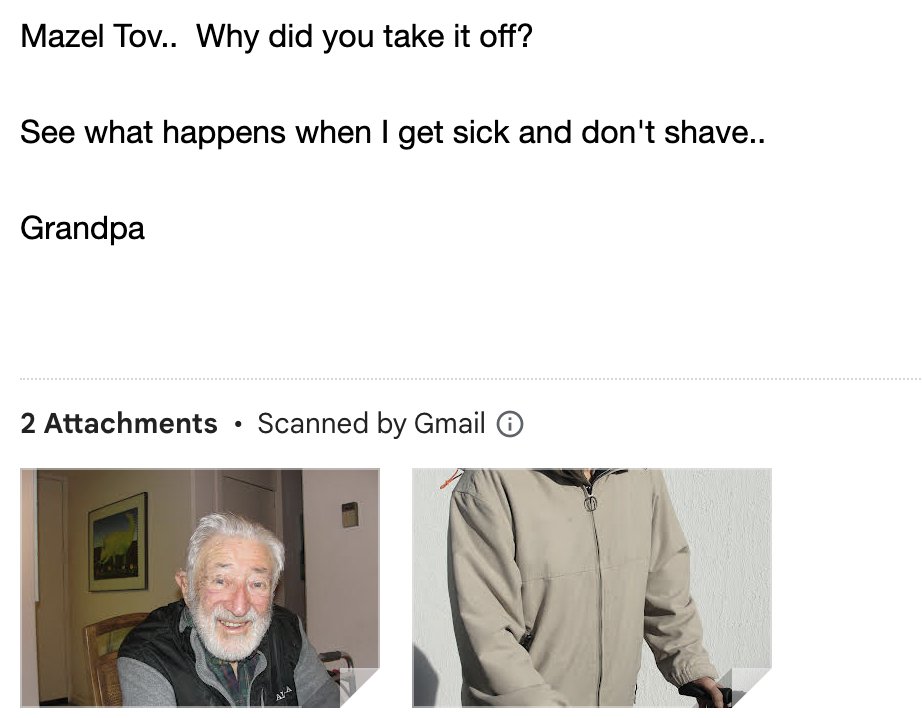
Task: Click the sentence about getting sick and not shaving
Action: coord(393,132)
